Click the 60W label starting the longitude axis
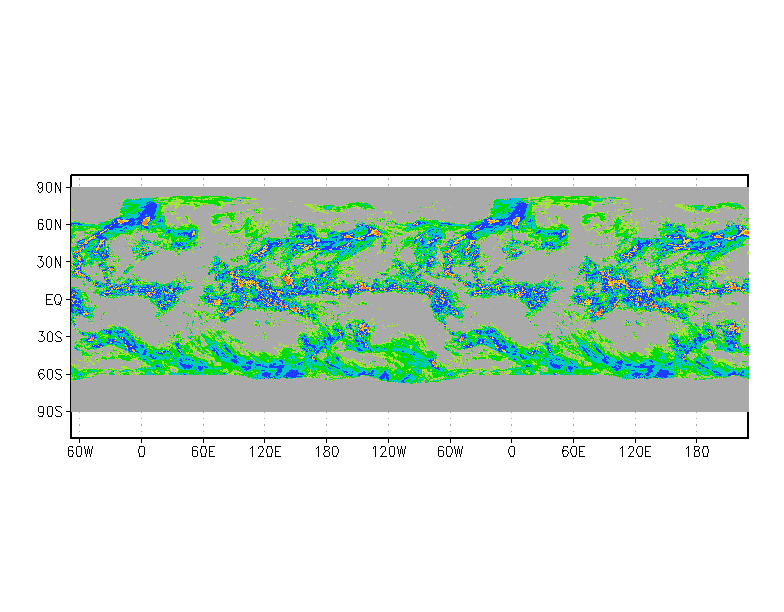The height and width of the screenshot is (612, 784). 80,452
